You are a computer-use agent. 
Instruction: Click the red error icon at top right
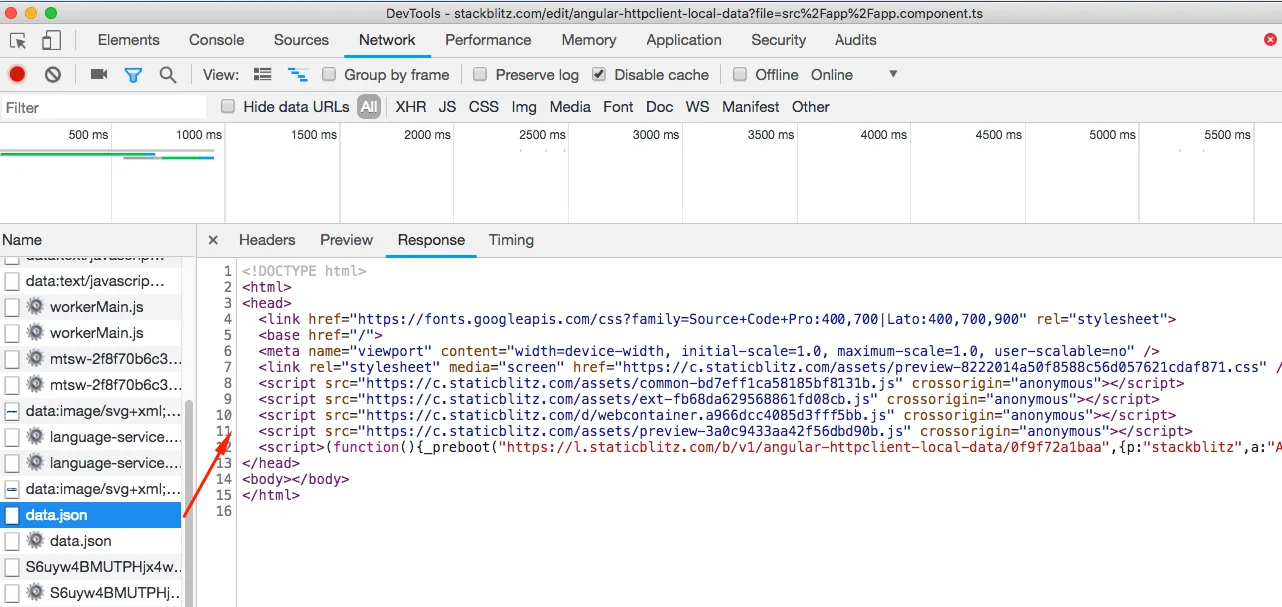coord(1271,40)
